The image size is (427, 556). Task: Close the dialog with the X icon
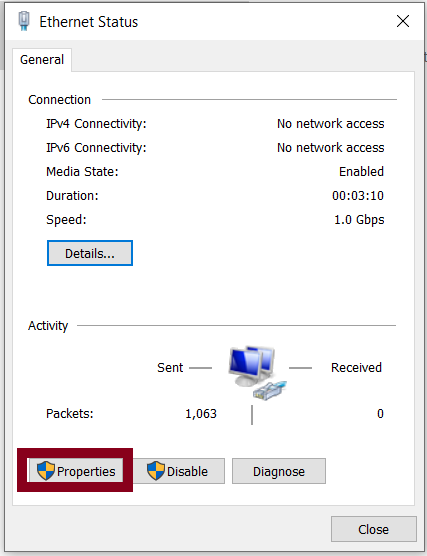point(403,21)
